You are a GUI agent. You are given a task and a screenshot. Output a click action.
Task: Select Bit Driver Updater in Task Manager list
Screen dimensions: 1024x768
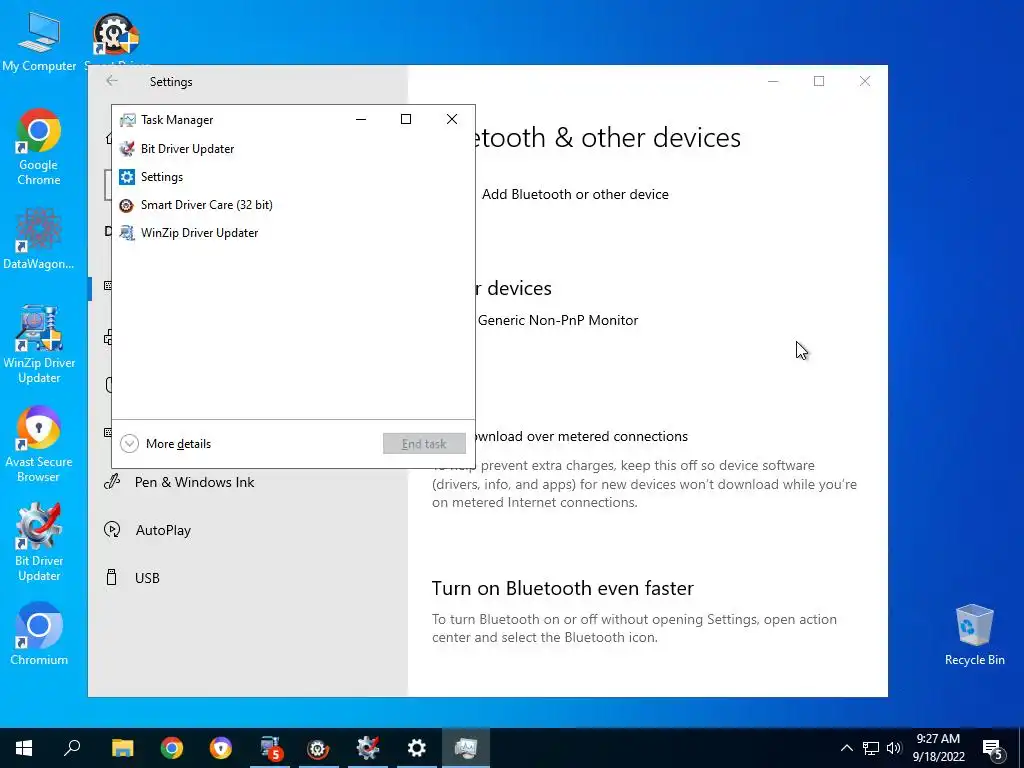293,149
